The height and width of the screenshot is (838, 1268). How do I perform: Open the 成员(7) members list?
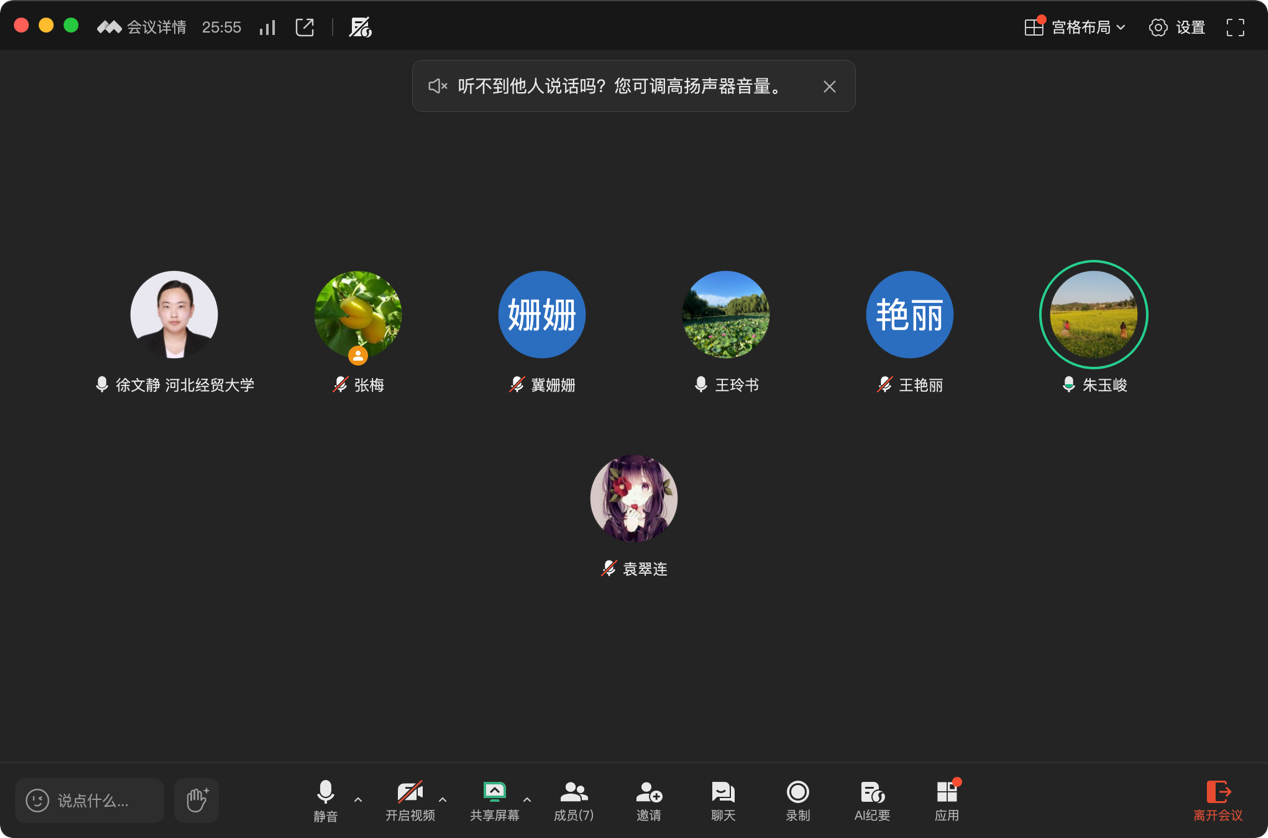click(x=574, y=800)
